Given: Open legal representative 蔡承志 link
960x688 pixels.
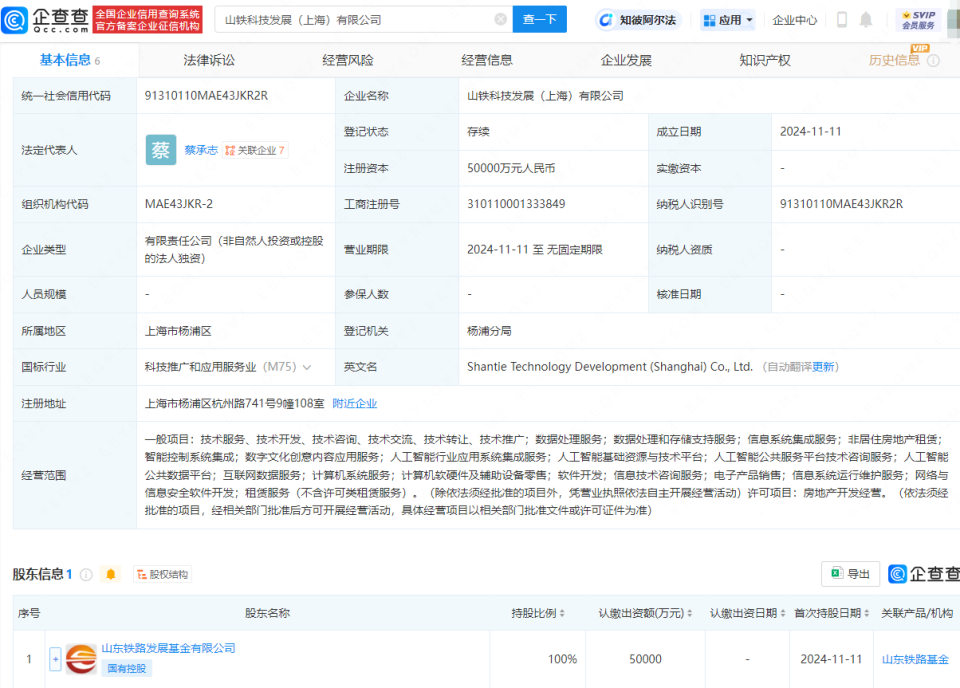Looking at the screenshot, I should 201,150.
